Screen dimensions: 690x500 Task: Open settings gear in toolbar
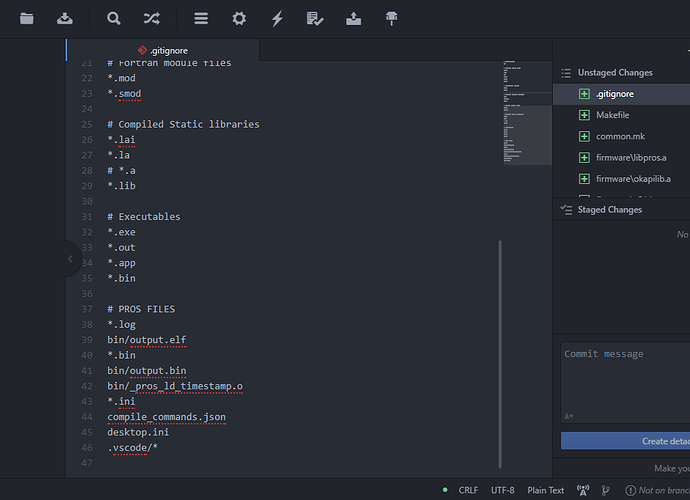[x=239, y=18]
